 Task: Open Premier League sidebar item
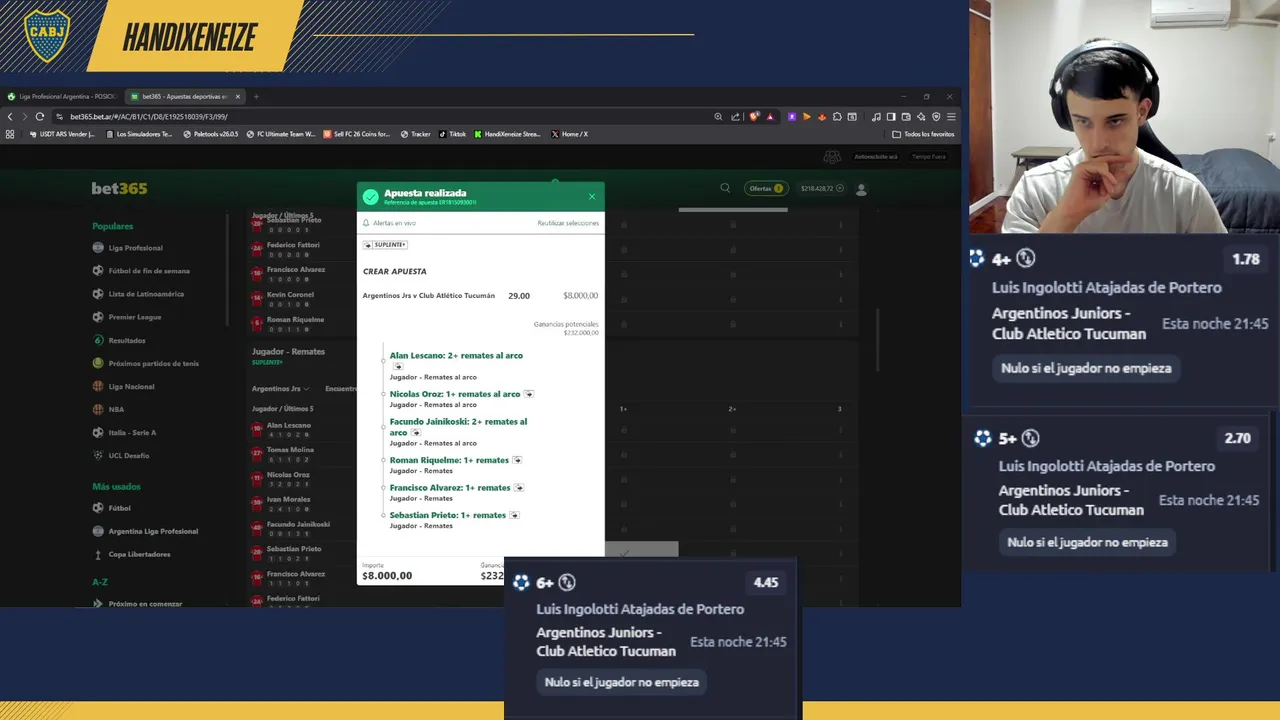pyautogui.click(x=127, y=317)
